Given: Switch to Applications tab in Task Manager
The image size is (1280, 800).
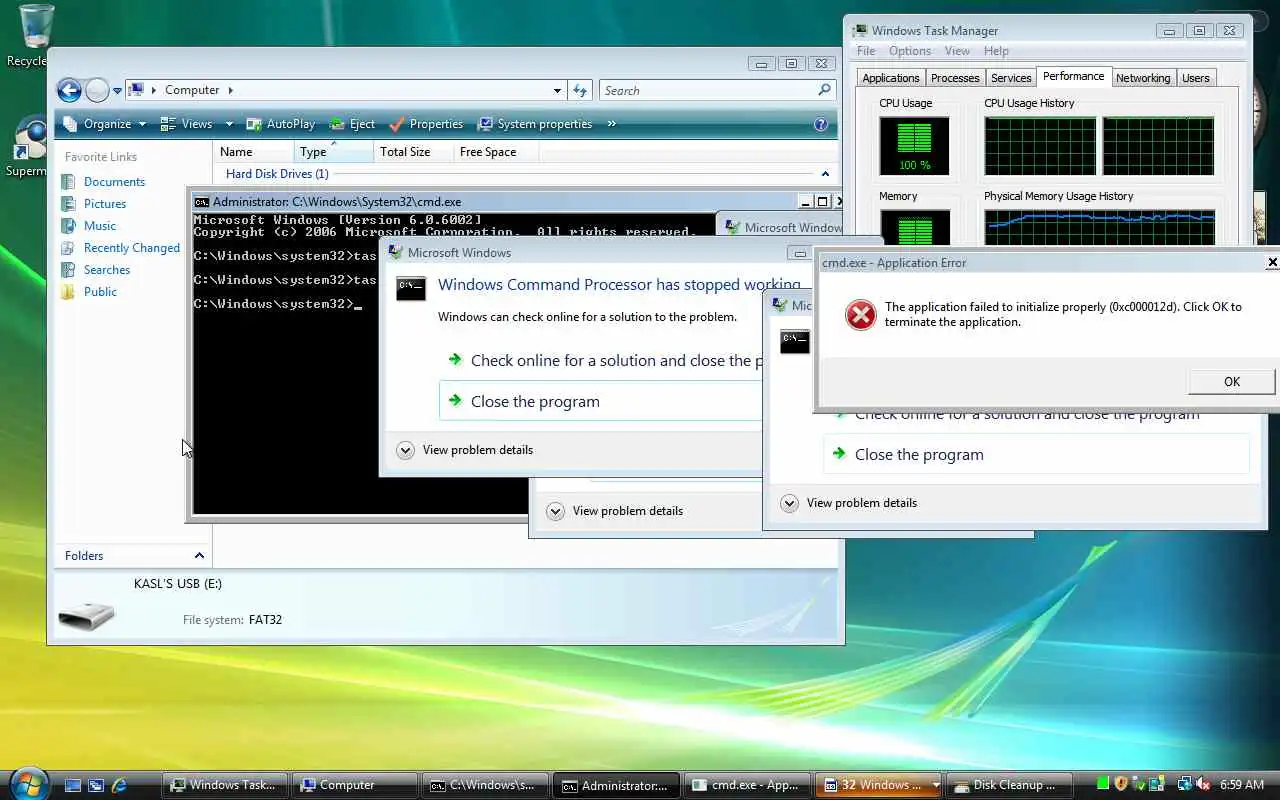Looking at the screenshot, I should pyautogui.click(x=890, y=78).
